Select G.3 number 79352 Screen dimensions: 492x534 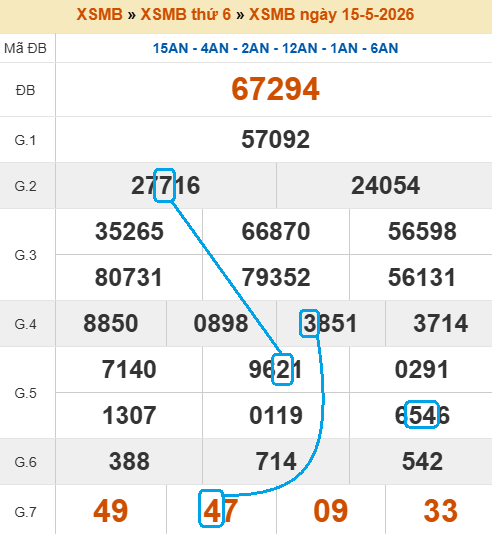pos(275,277)
